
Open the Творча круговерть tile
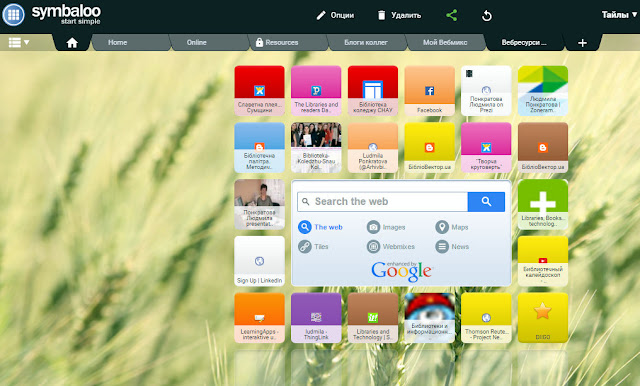tap(486, 147)
